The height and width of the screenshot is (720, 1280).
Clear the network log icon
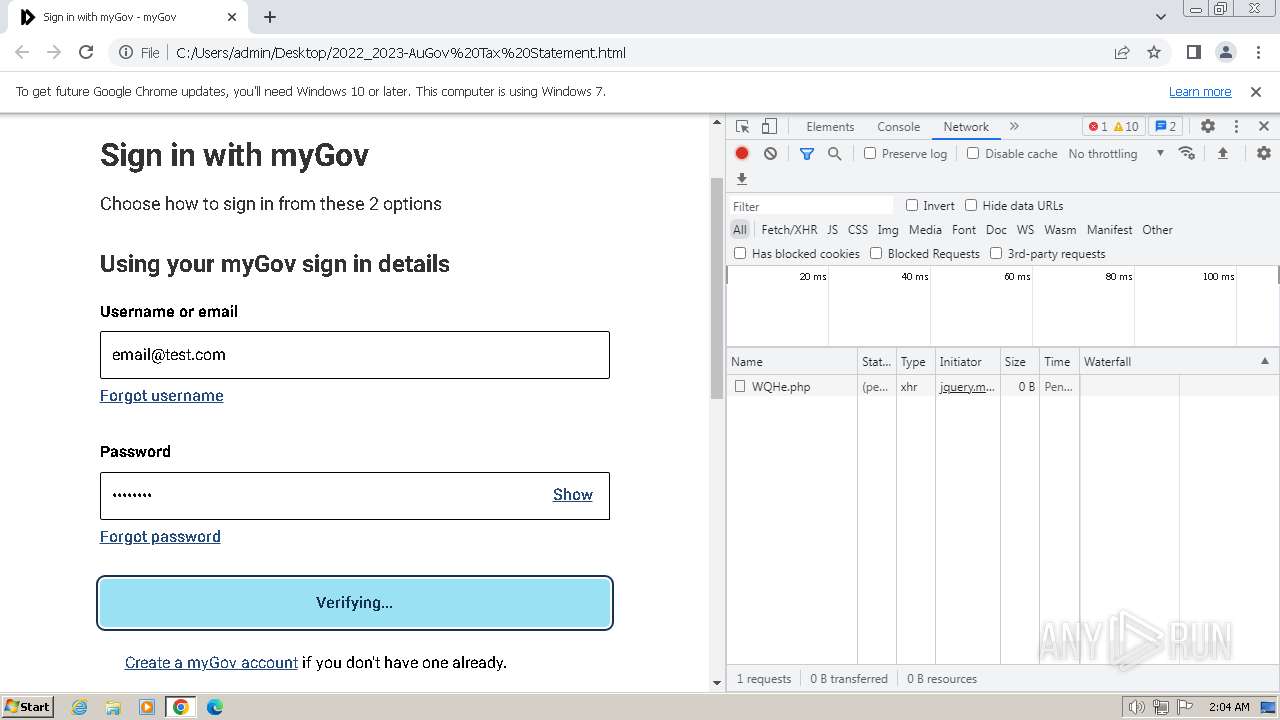pyautogui.click(x=770, y=153)
